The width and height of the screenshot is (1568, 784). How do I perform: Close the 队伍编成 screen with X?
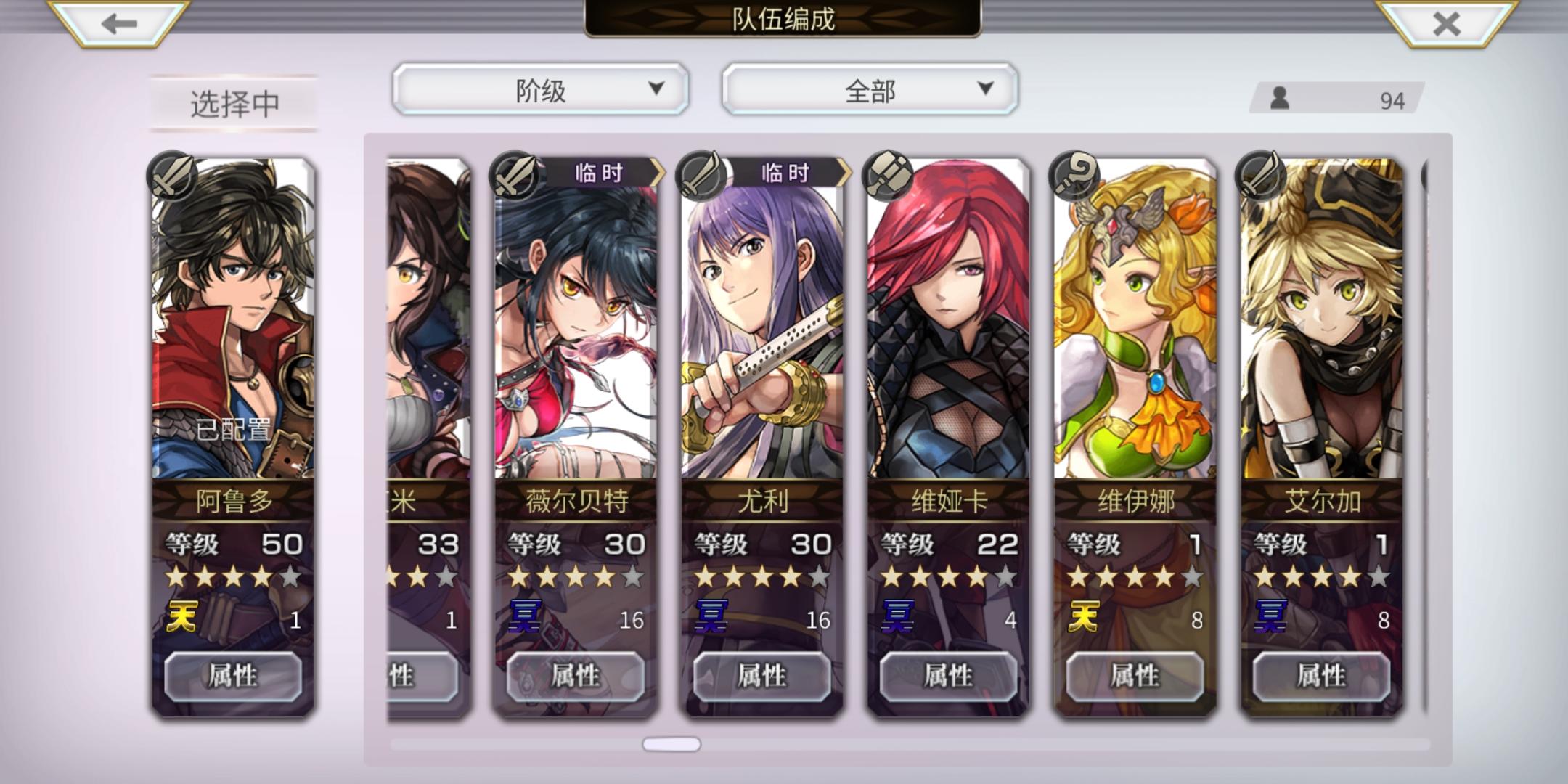click(1447, 23)
